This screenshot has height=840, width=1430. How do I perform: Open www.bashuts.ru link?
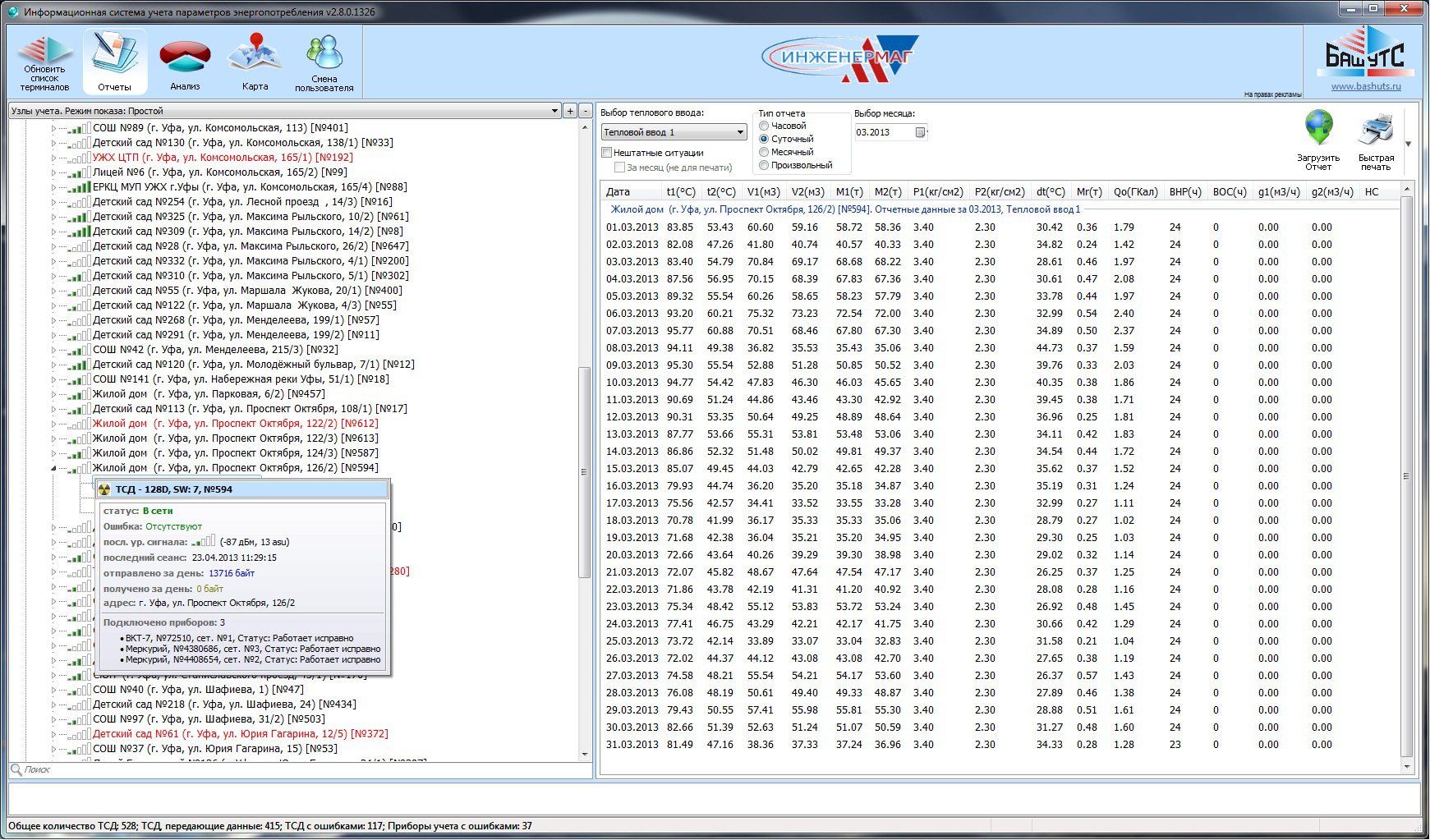1366,86
